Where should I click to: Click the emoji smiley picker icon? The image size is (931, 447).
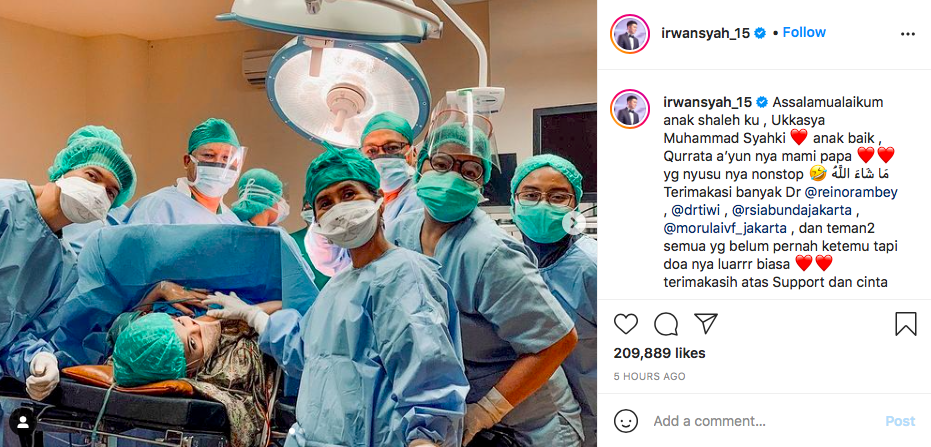tap(626, 421)
